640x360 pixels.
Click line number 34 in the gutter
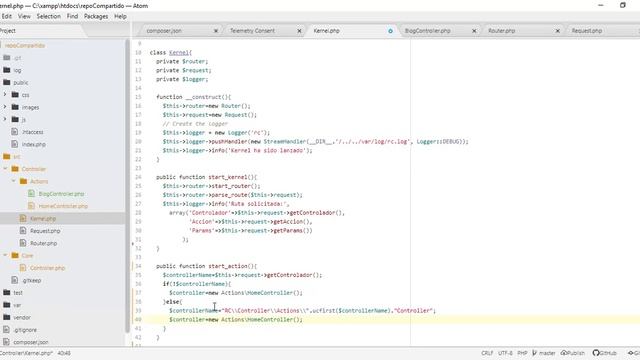pos(138,266)
